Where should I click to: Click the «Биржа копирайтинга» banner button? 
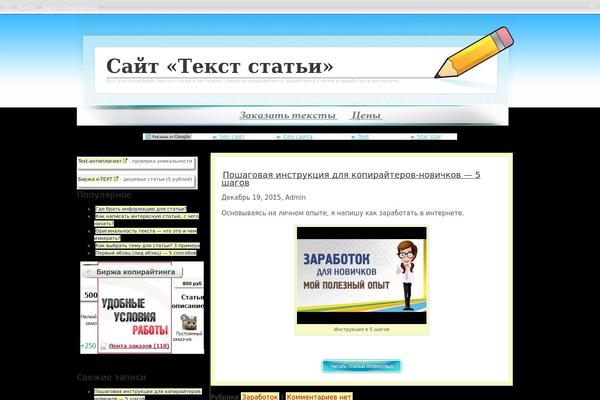tap(132, 272)
